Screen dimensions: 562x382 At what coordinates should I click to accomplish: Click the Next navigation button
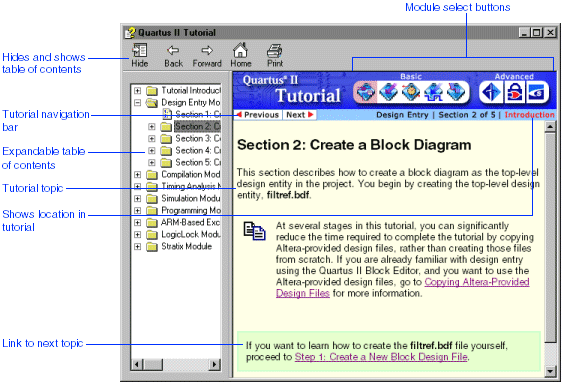[300, 115]
